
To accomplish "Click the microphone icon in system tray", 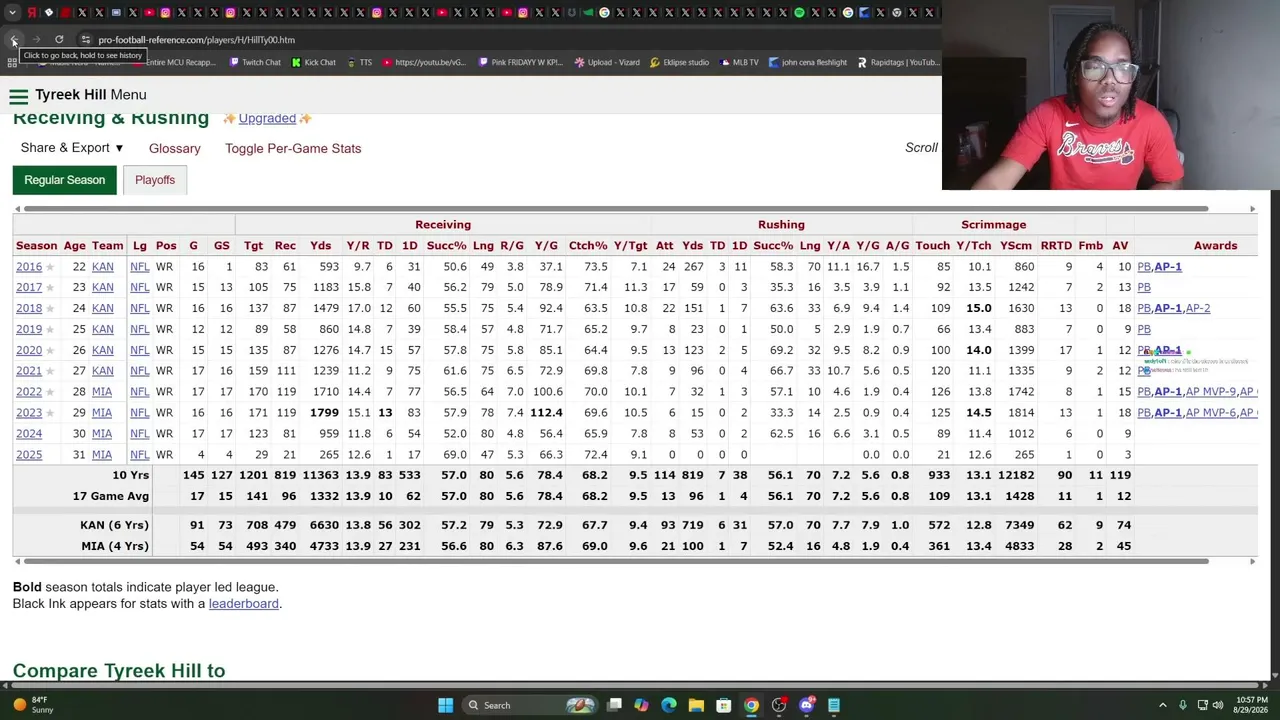I will tap(1182, 705).
